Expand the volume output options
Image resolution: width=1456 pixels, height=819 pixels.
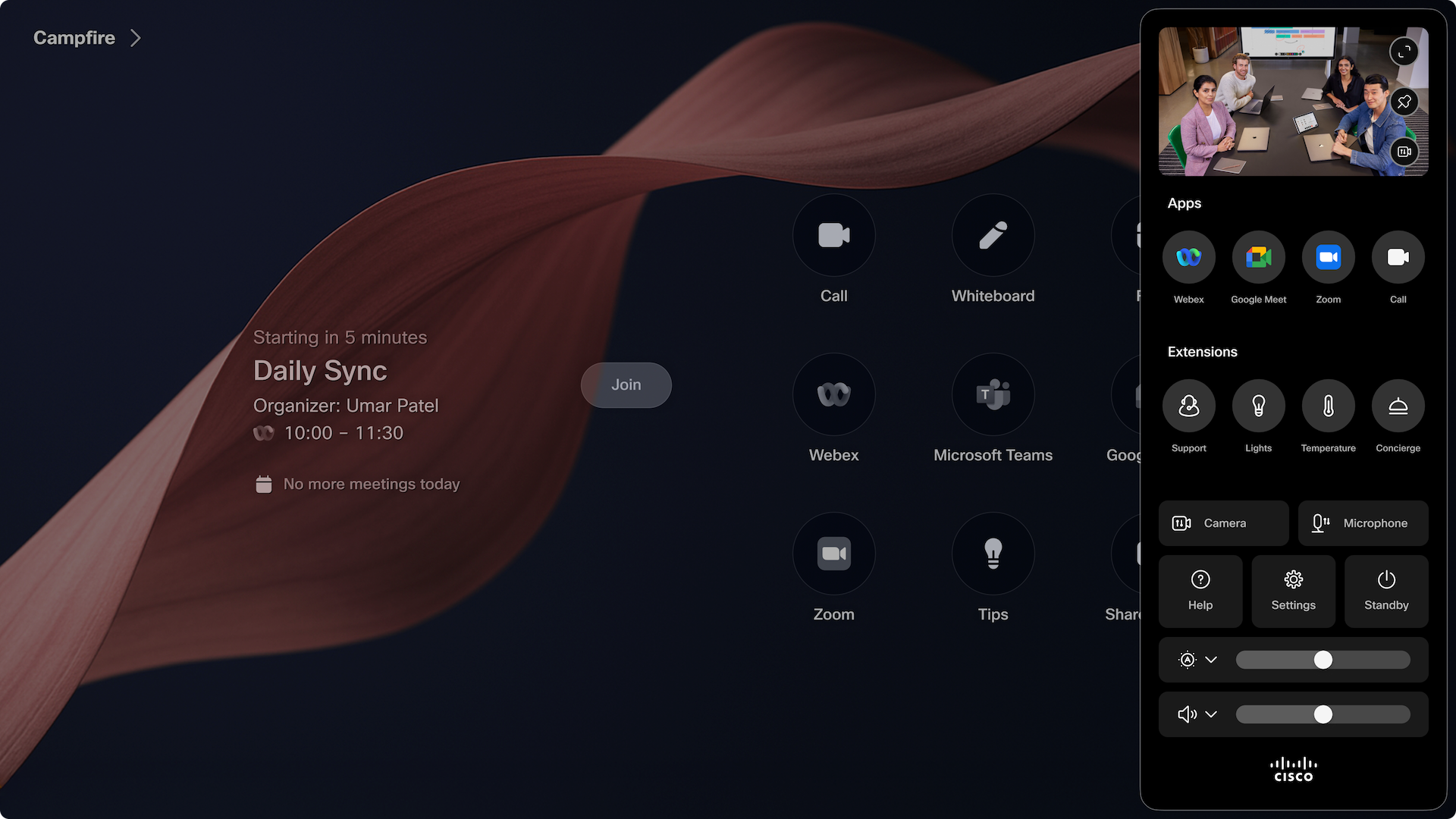(1211, 714)
